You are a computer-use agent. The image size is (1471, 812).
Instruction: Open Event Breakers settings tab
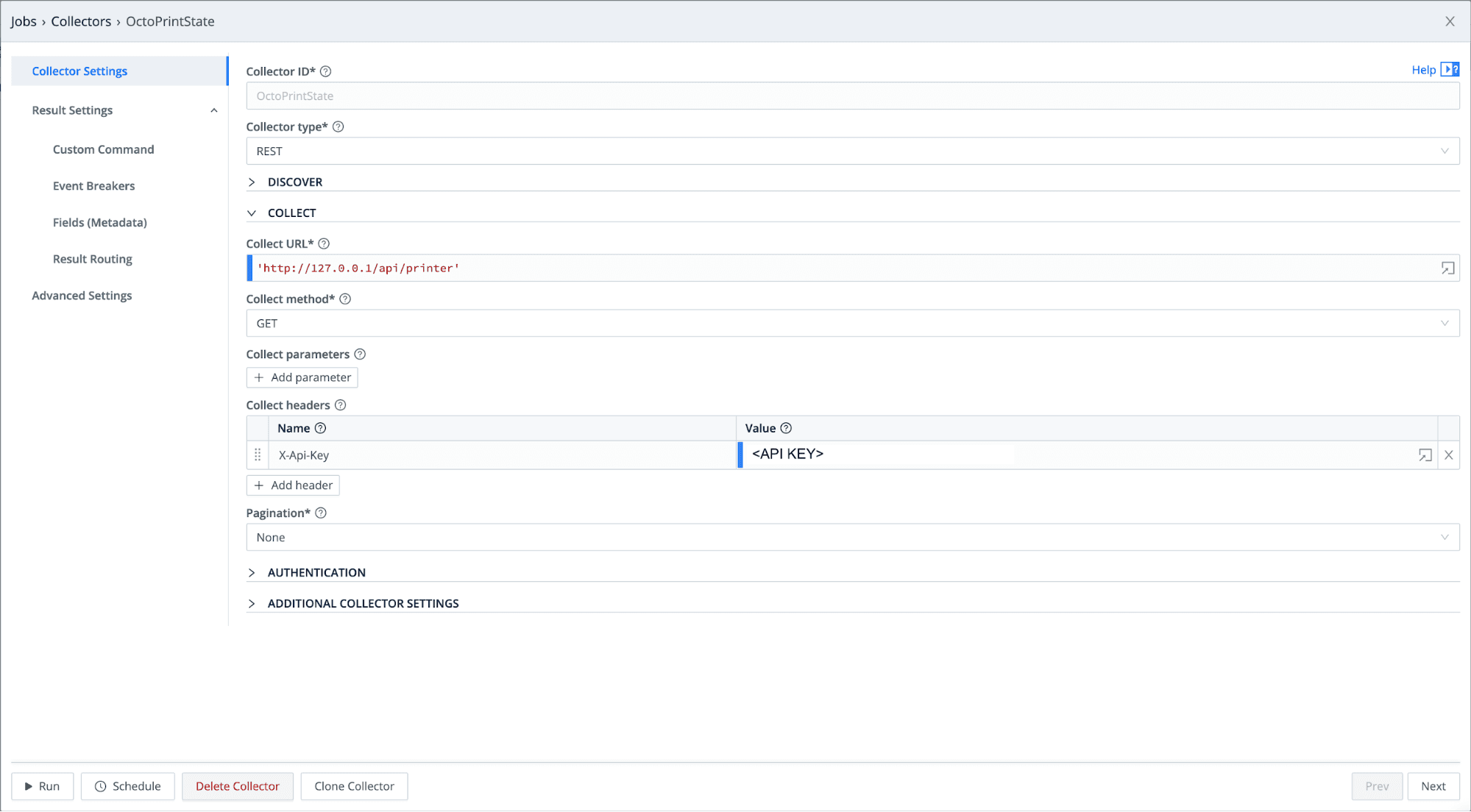[93, 186]
